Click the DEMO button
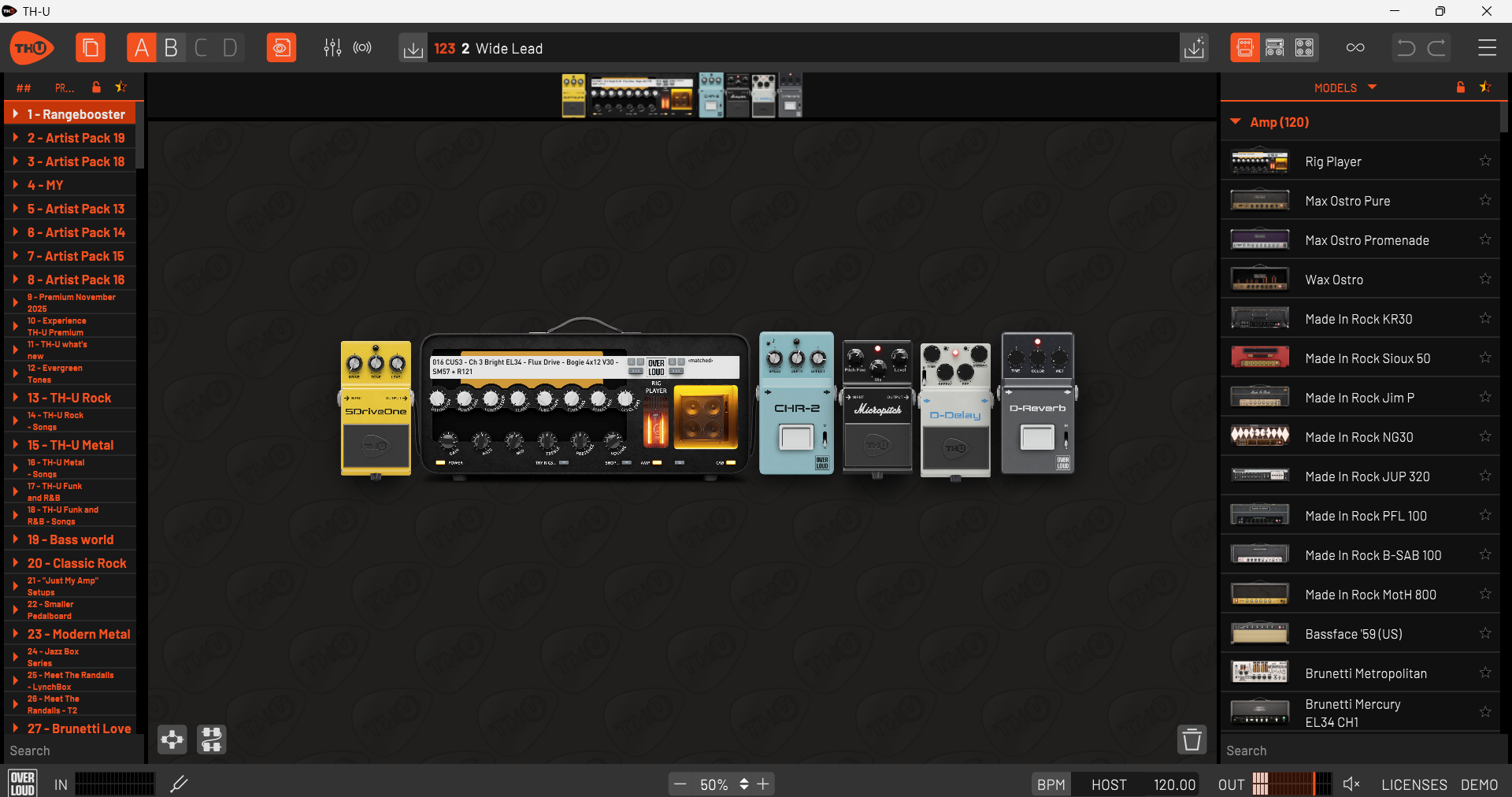The image size is (1512, 797). [x=1480, y=784]
